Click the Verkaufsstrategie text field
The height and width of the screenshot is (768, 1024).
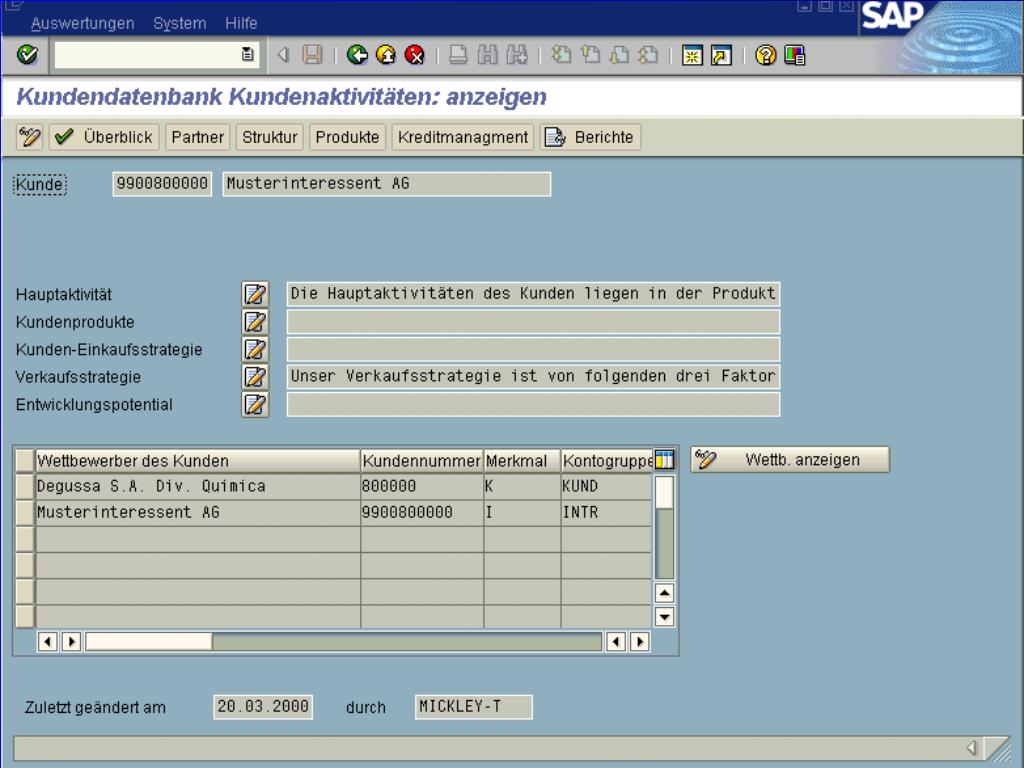click(533, 376)
